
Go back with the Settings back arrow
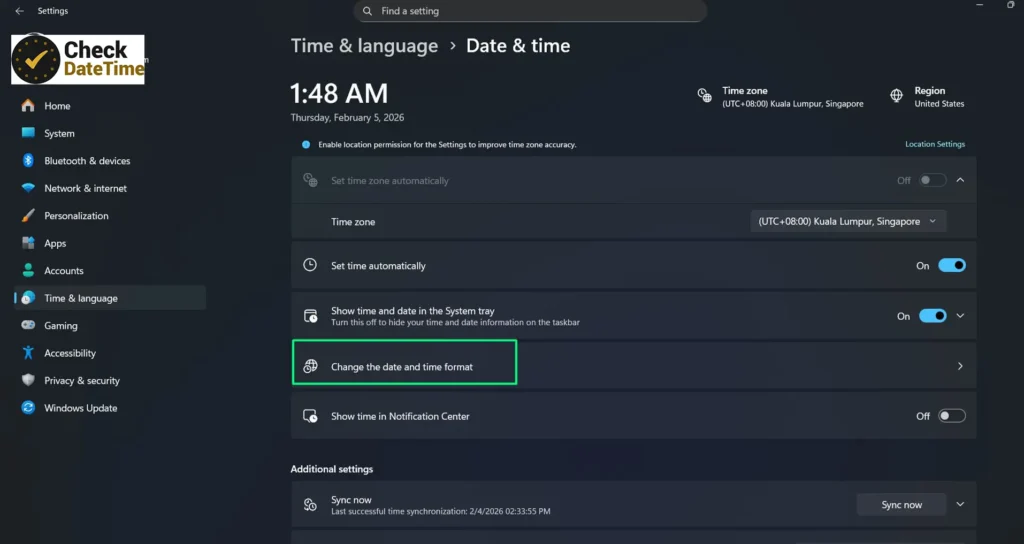(20, 11)
